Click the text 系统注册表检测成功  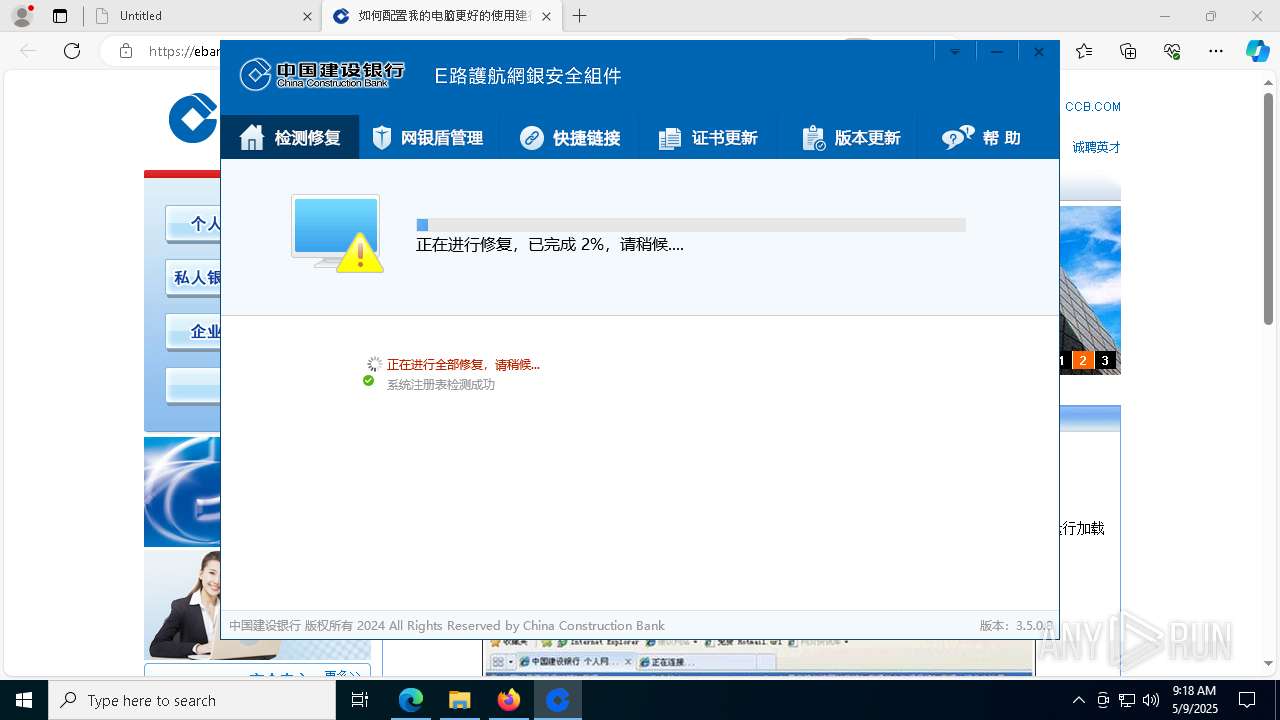441,385
